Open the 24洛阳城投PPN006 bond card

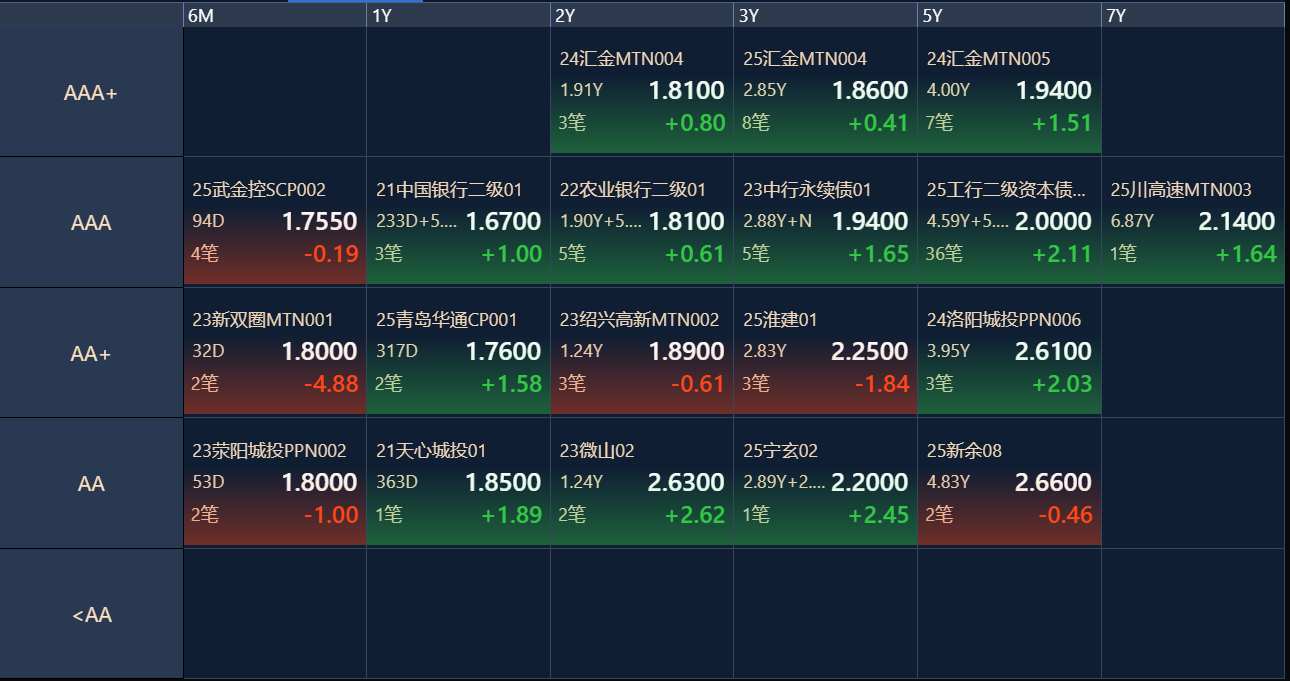(1009, 352)
